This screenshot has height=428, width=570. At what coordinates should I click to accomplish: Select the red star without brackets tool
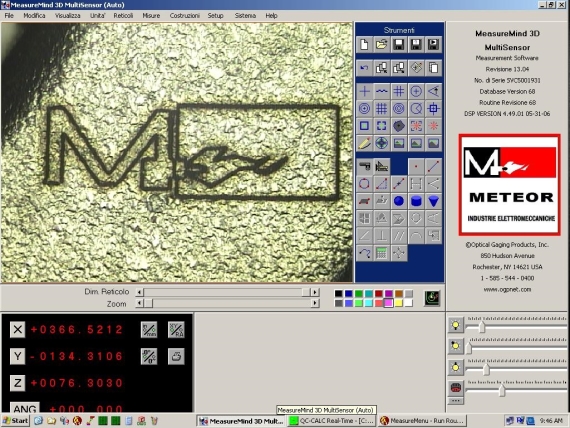[x=433, y=126]
